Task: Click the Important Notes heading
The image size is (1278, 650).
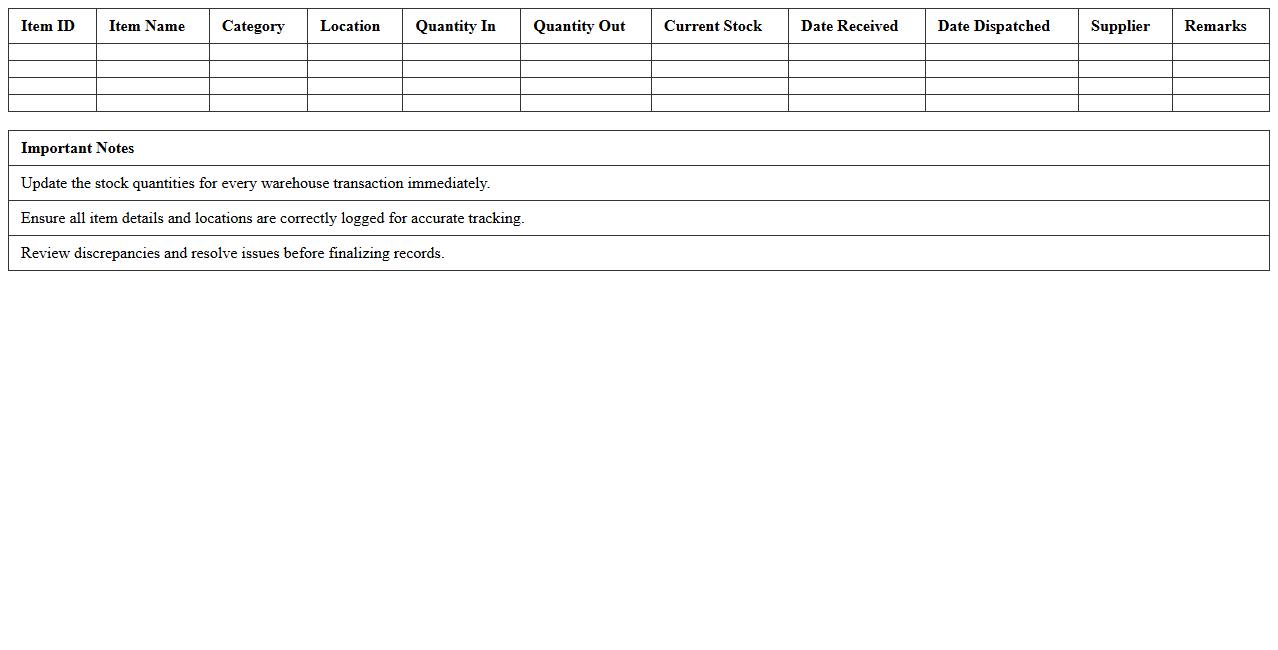Action: pos(77,148)
